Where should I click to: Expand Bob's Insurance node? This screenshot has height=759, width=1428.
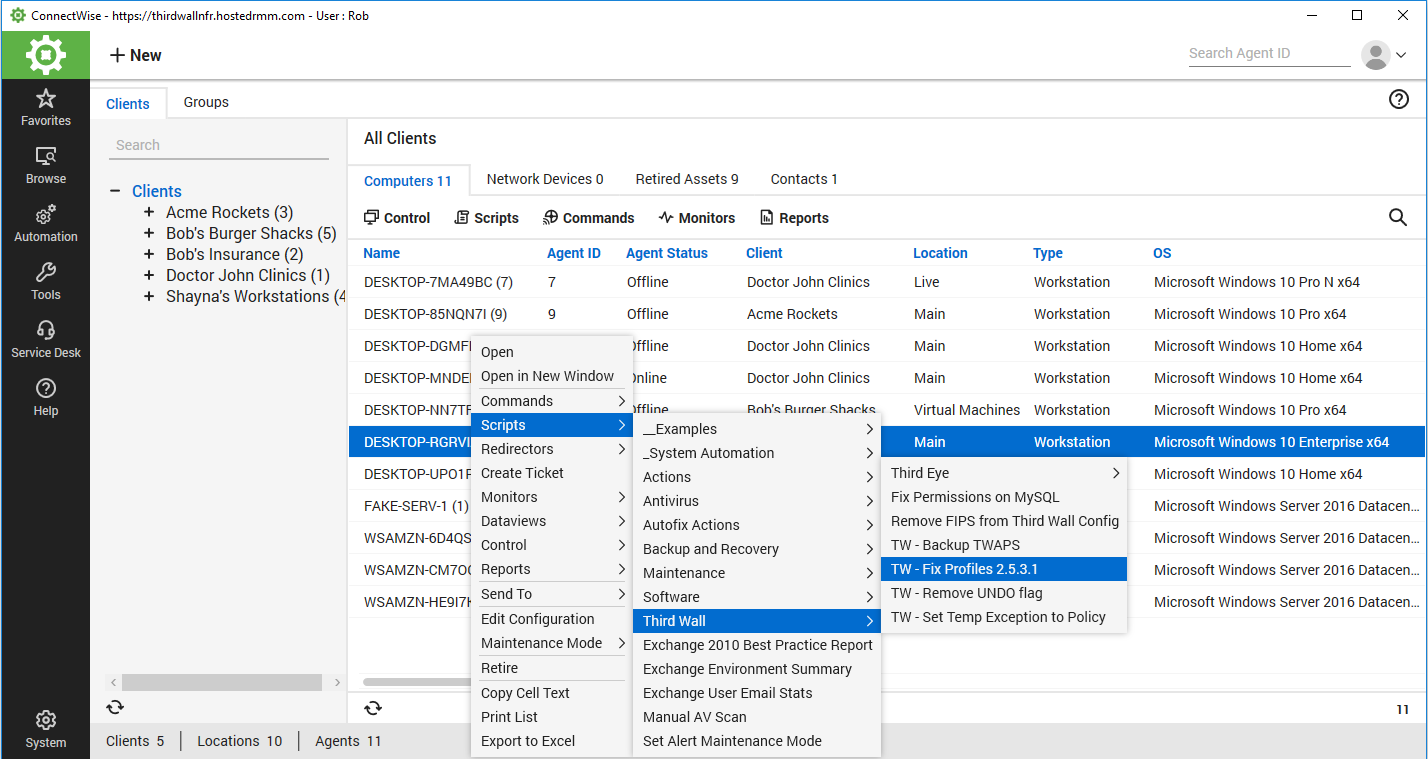(x=149, y=254)
